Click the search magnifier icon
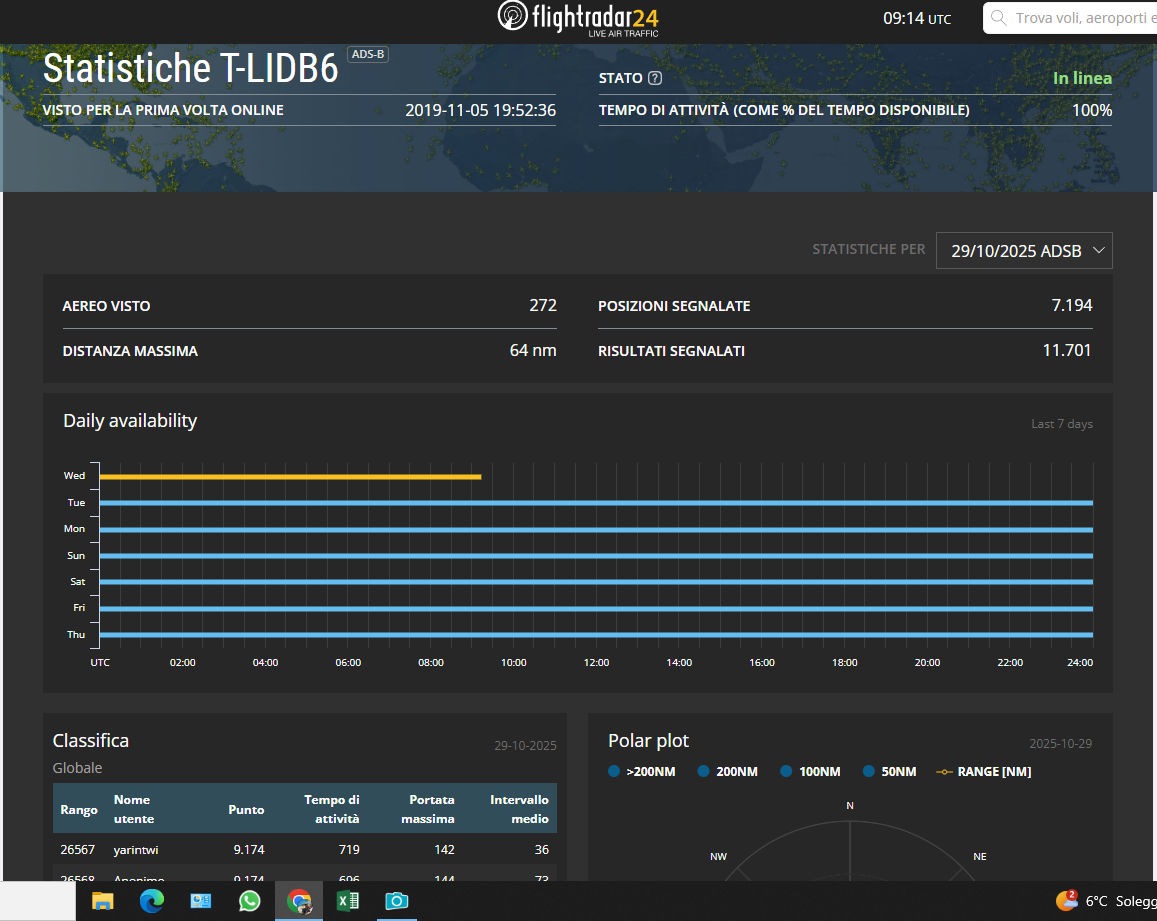The height and width of the screenshot is (921, 1157). pos(998,18)
